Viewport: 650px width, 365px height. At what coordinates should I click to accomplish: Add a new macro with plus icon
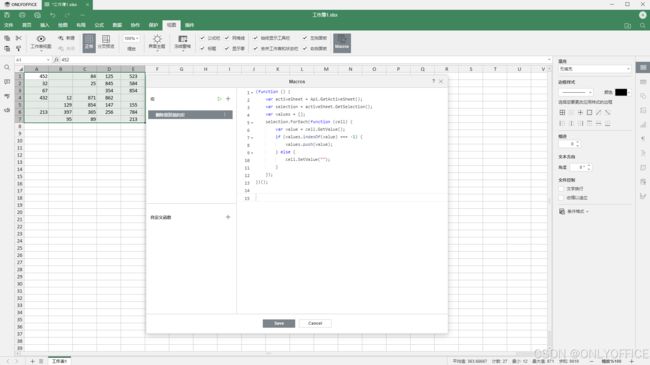228,99
